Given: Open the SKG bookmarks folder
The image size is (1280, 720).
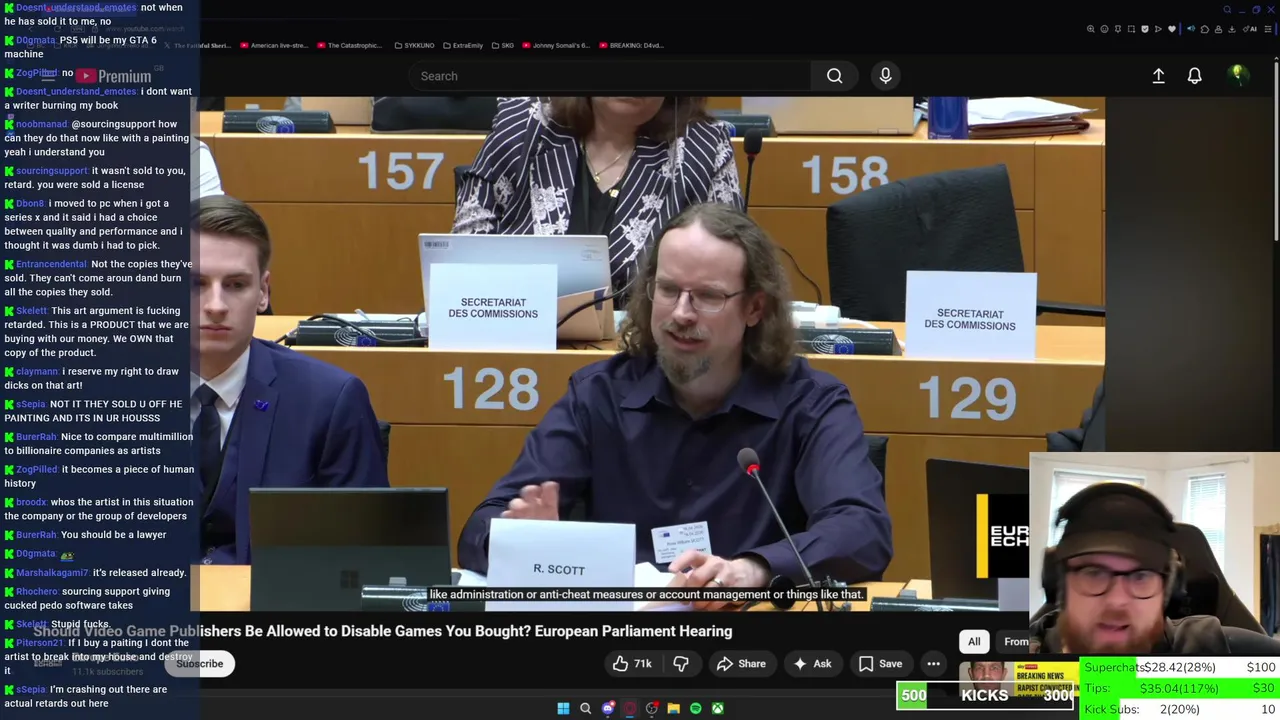Looking at the screenshot, I should pyautogui.click(x=501, y=45).
